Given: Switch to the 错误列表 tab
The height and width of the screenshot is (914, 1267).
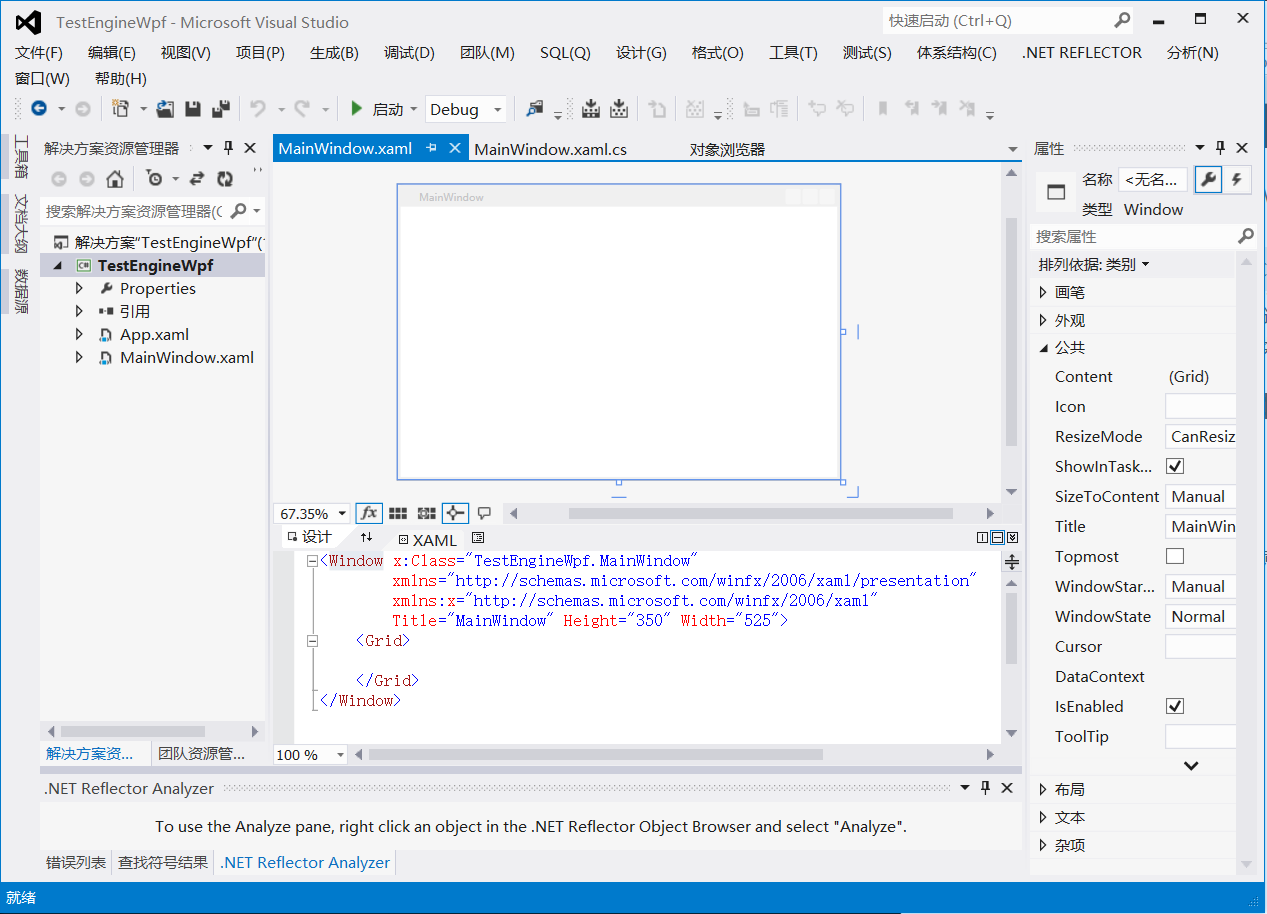Looking at the screenshot, I should 76,862.
